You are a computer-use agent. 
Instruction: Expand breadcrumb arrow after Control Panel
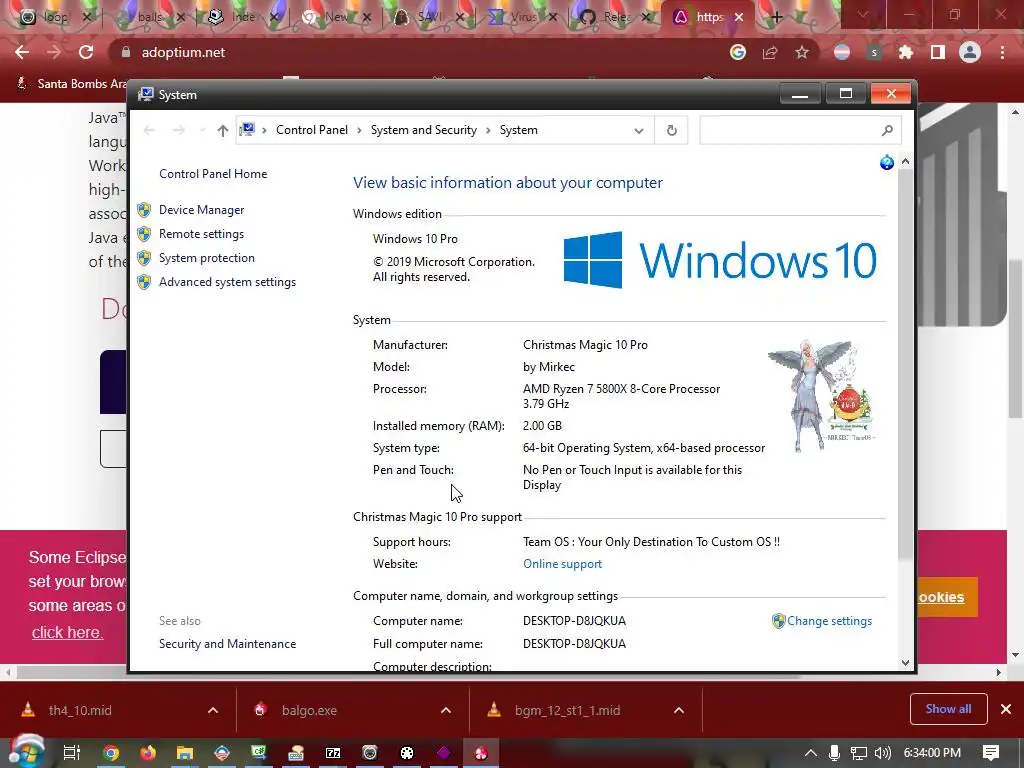click(x=359, y=131)
